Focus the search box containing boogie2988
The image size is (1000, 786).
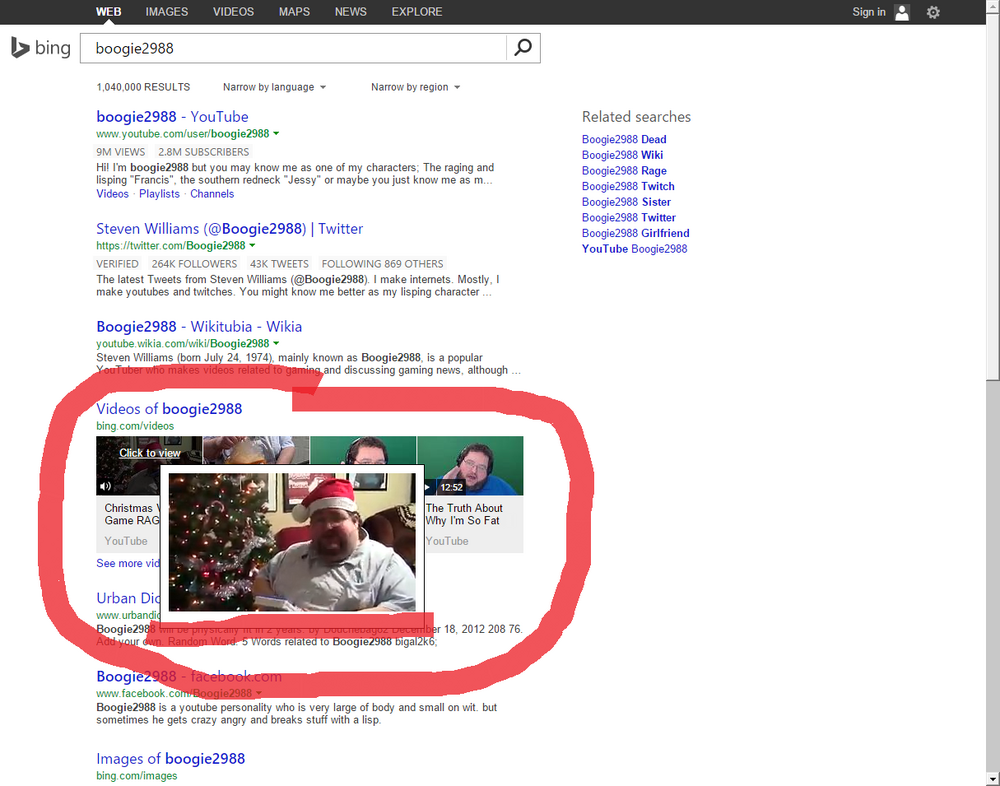point(293,48)
